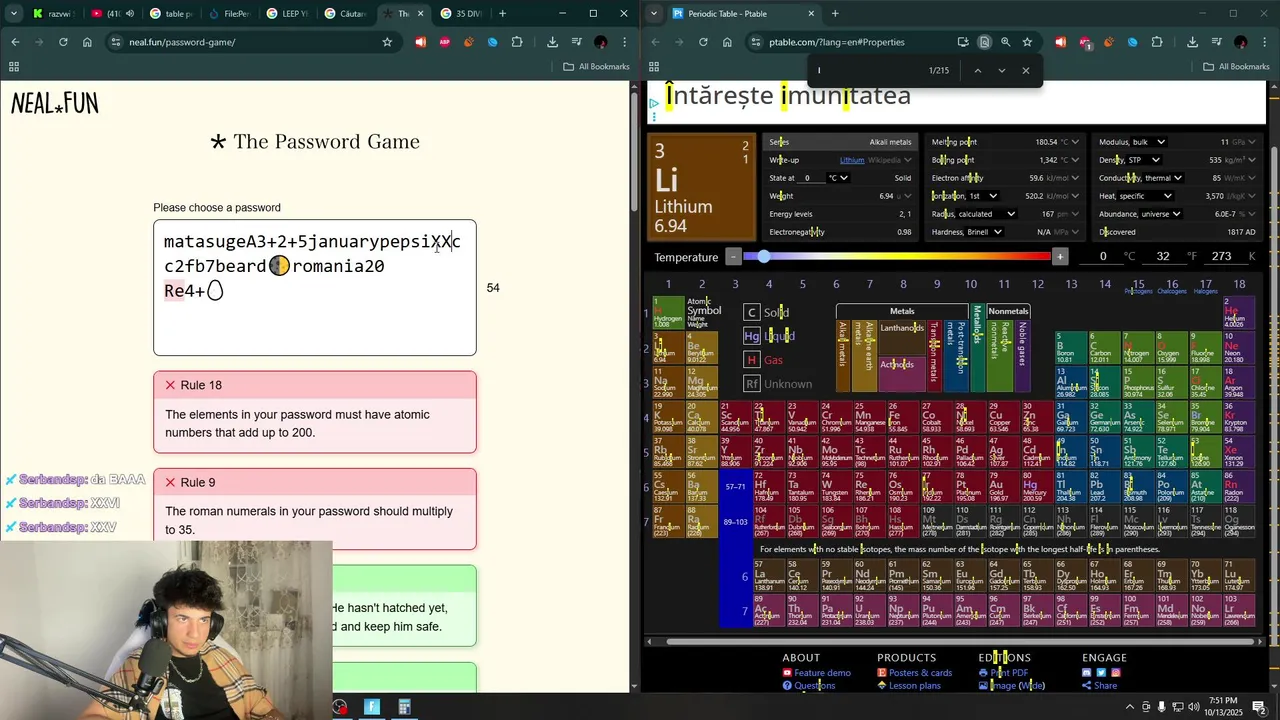The width and height of the screenshot is (1280, 720).
Task: Click the password text box
Action: [315, 288]
